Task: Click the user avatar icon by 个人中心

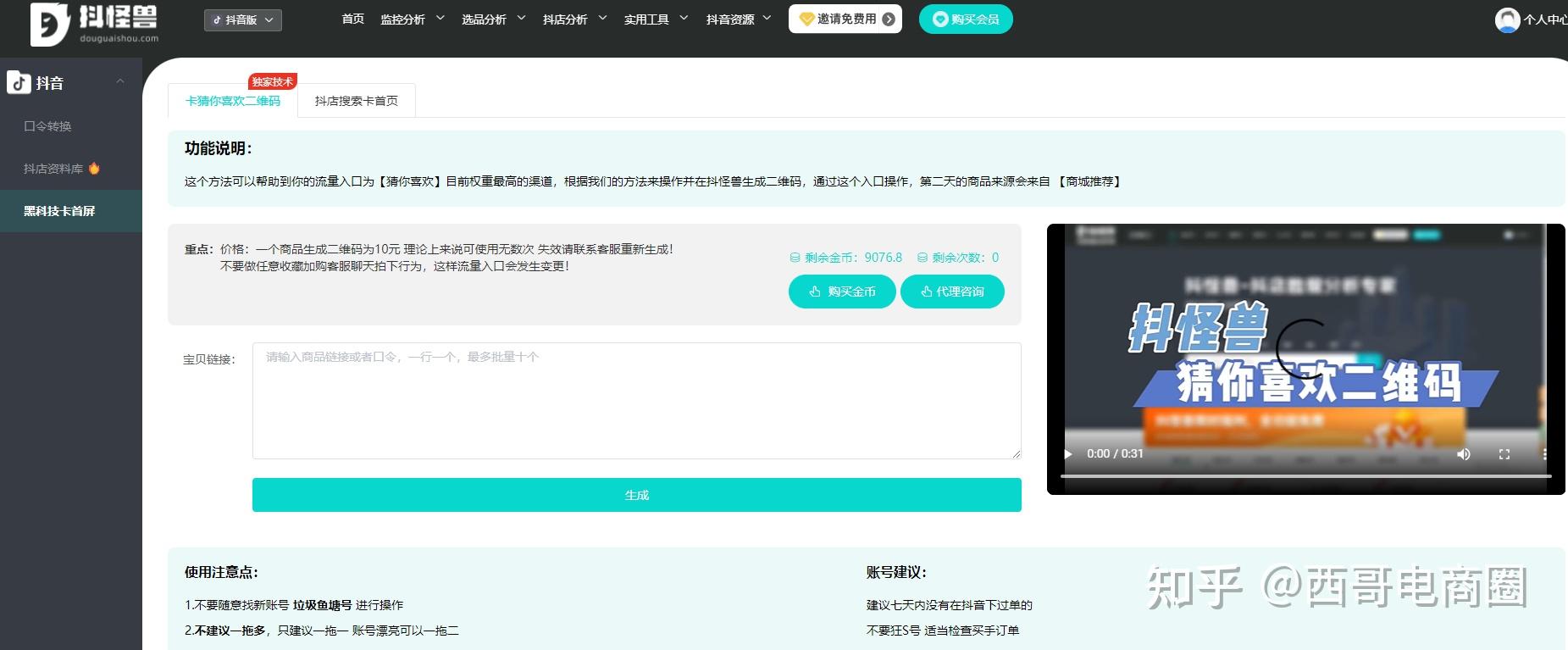Action: tap(1507, 19)
